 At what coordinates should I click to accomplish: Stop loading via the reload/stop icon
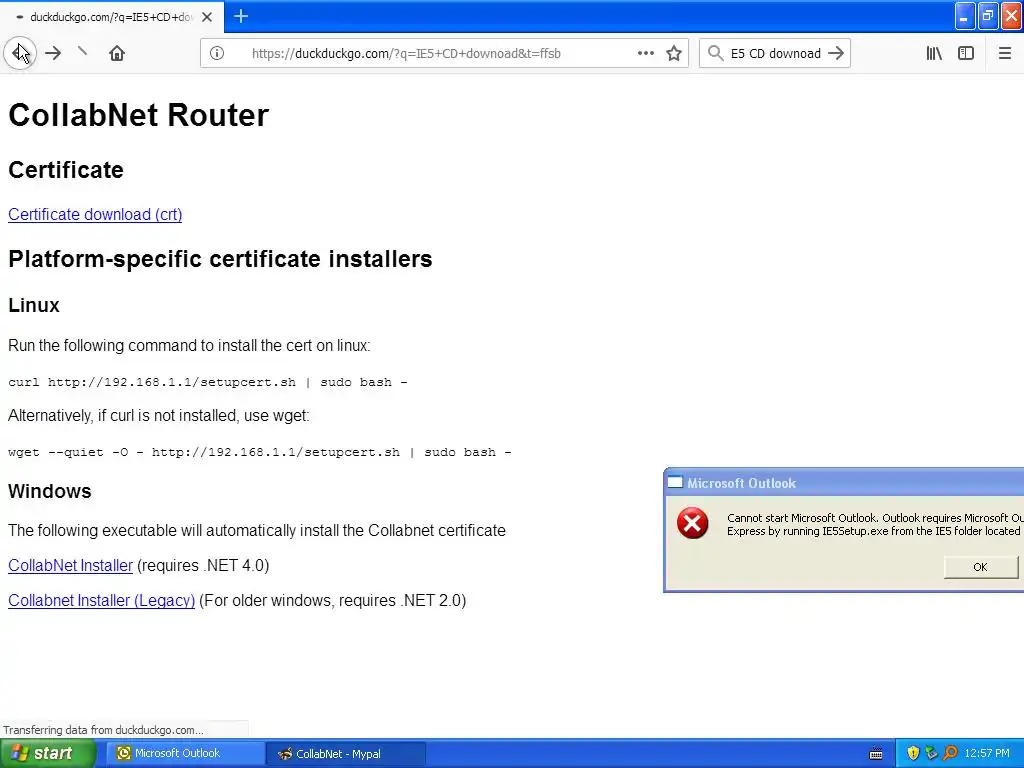[x=82, y=51]
